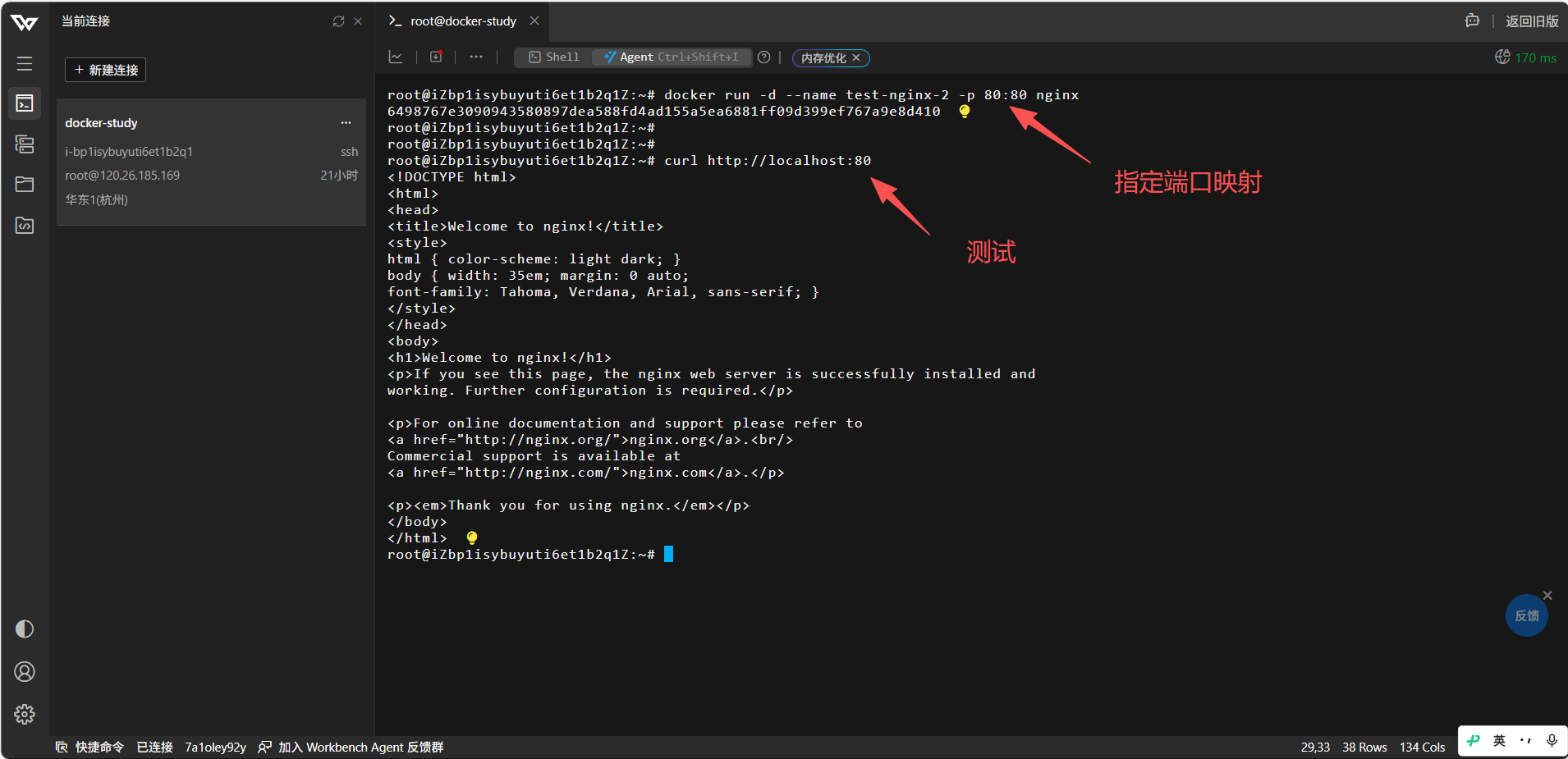1568x759 pixels.
Task: Click the curl http://localhost:80 command line
Action: [x=629, y=161]
